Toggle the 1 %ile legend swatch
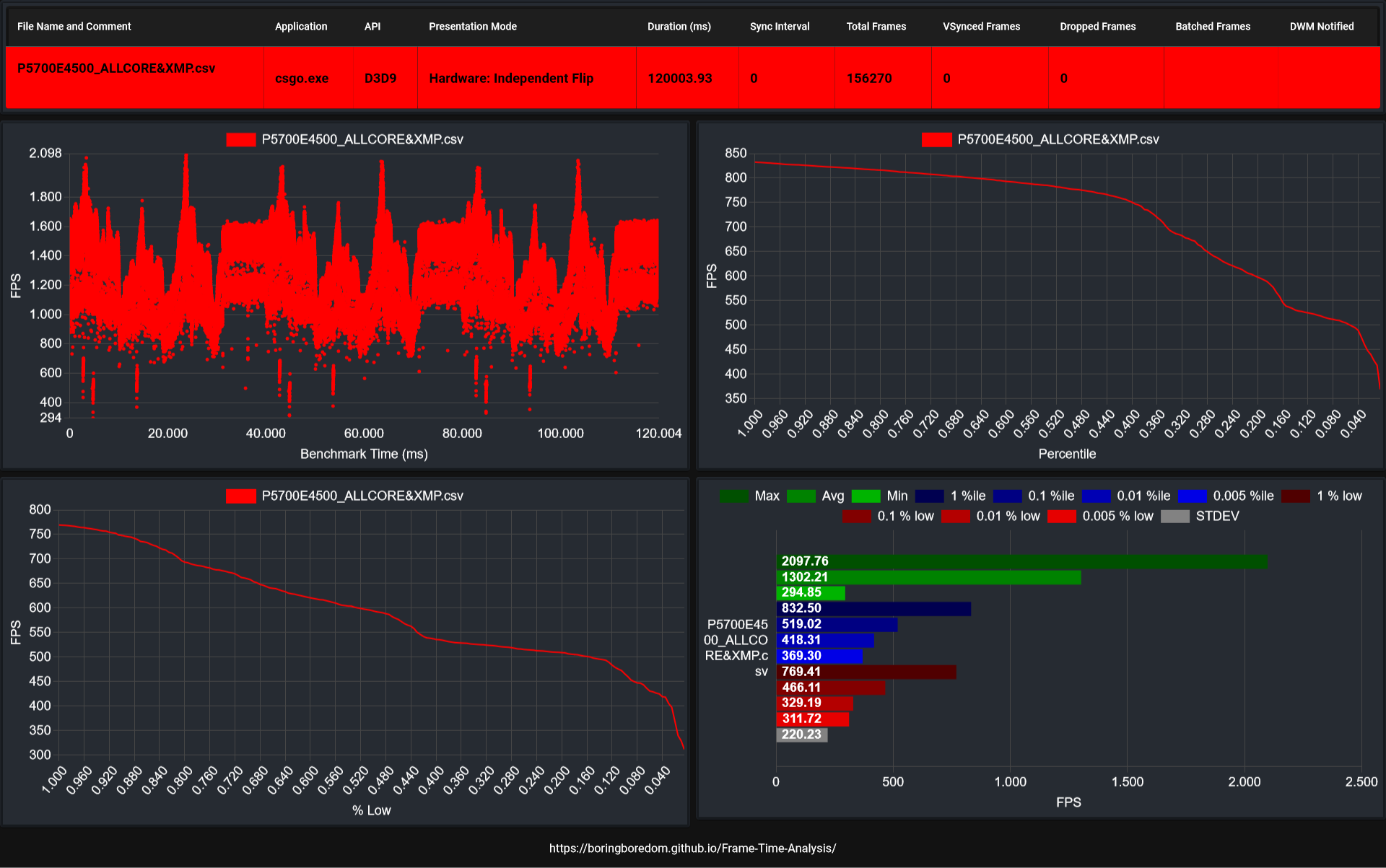Image resolution: width=1386 pixels, height=868 pixels. [x=929, y=496]
